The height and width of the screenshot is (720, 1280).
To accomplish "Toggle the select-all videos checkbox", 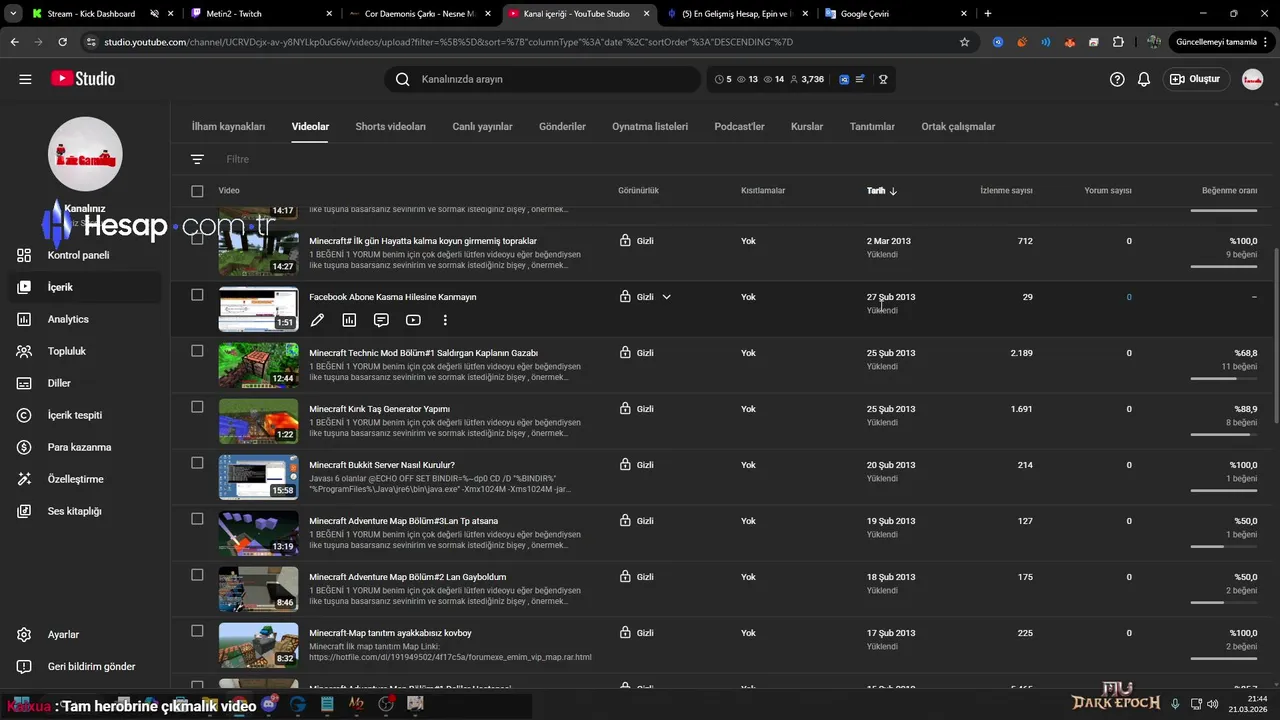I will (197, 191).
